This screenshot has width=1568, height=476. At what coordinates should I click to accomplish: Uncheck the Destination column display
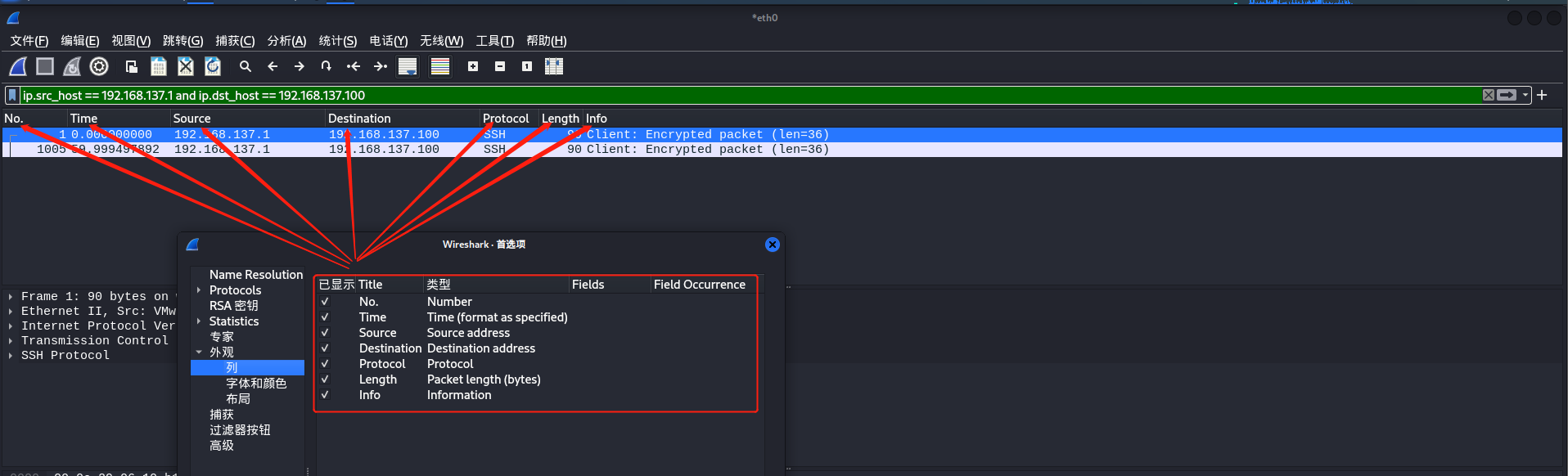point(325,348)
